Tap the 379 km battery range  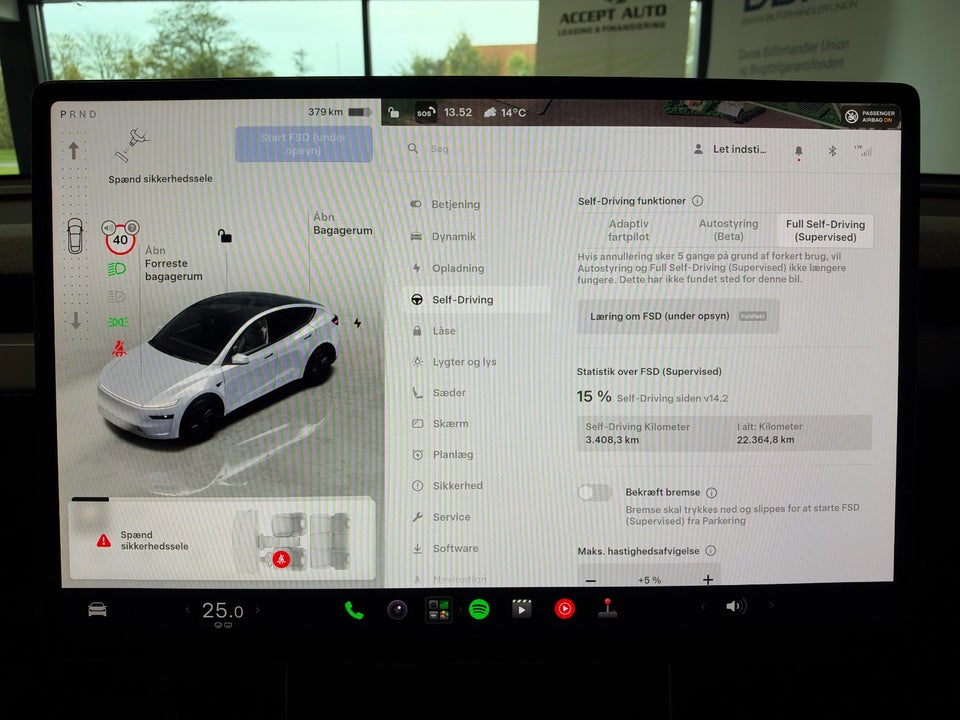tap(339, 112)
